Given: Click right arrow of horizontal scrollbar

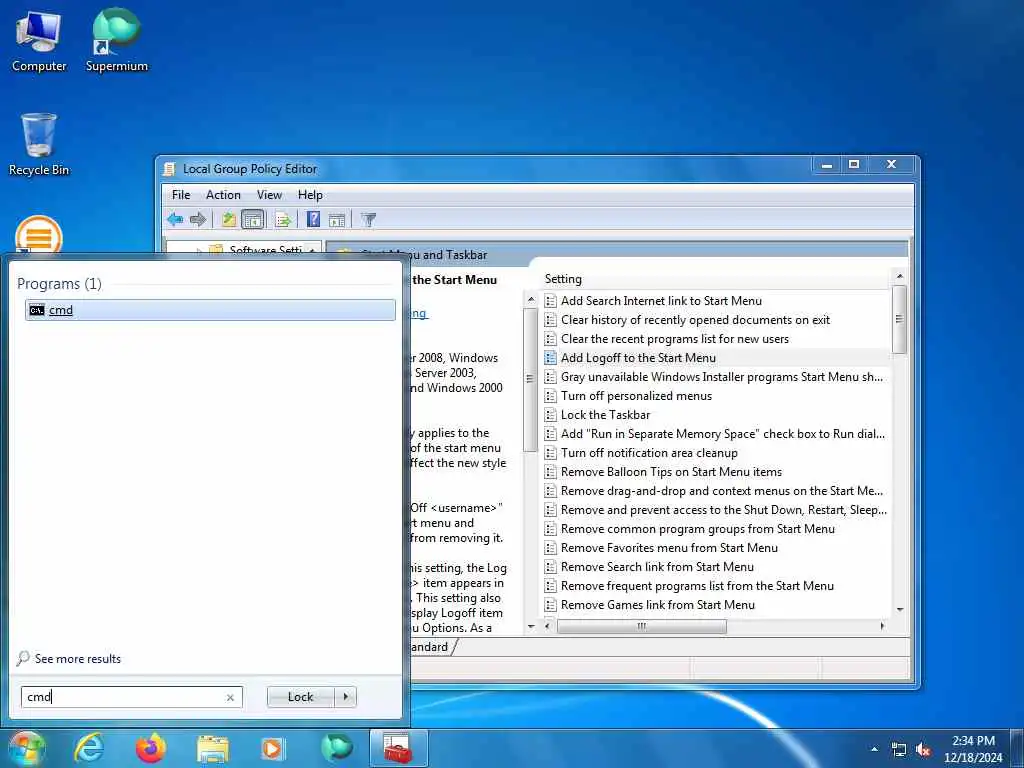Looking at the screenshot, I should (x=882, y=626).
